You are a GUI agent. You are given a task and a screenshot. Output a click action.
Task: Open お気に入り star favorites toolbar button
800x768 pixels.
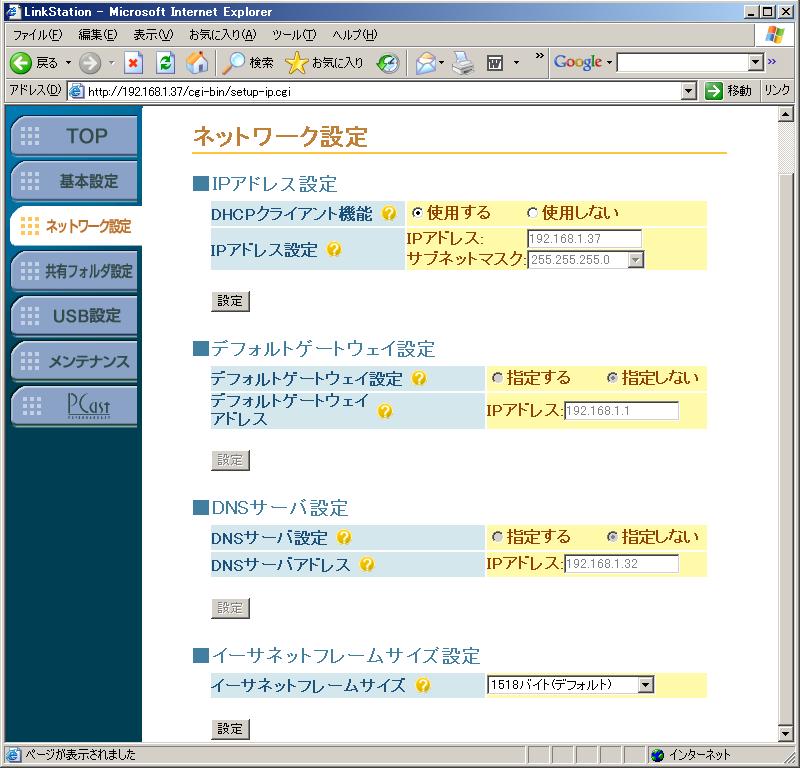point(324,63)
